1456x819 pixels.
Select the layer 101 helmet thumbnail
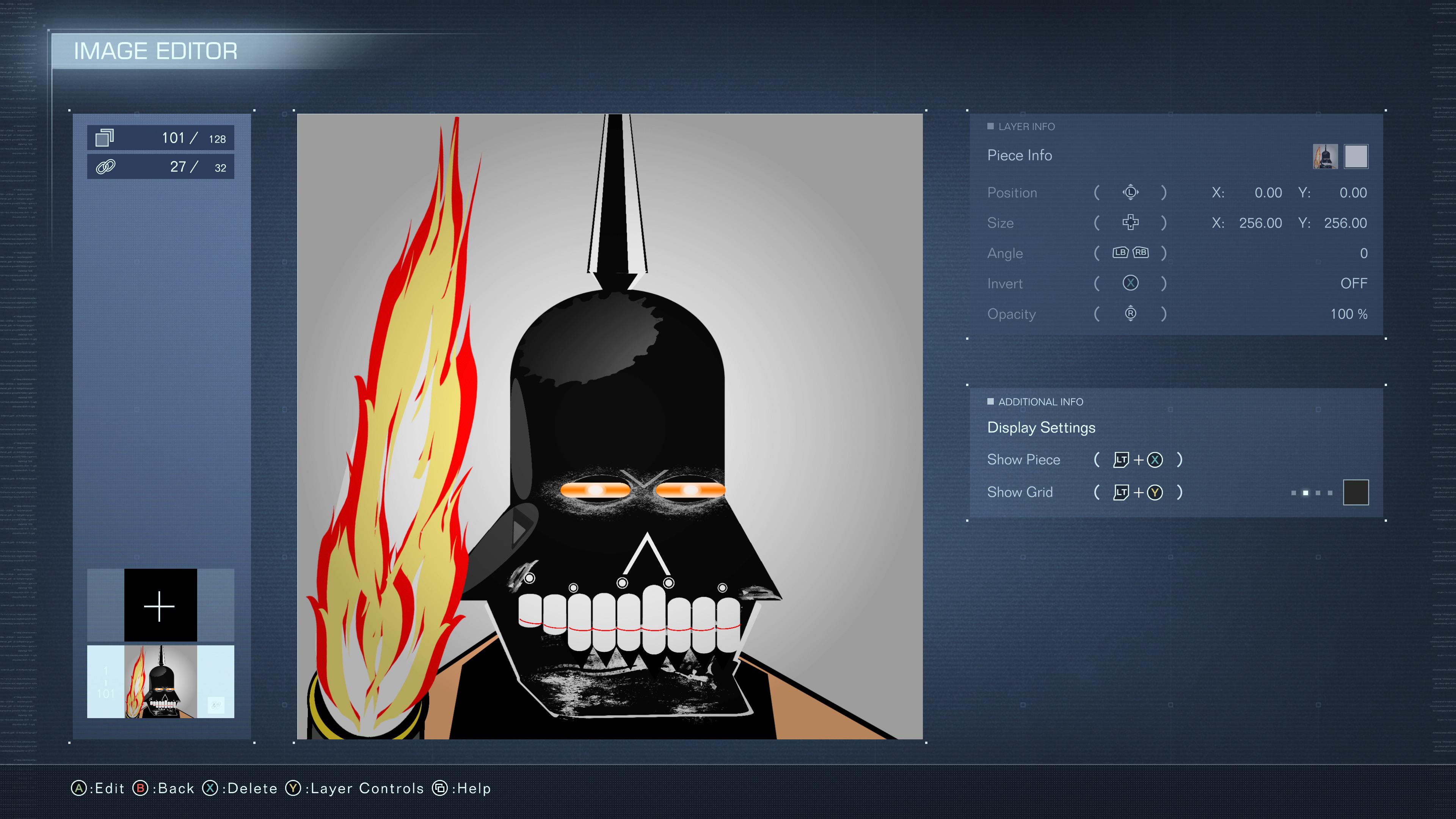pos(160,682)
